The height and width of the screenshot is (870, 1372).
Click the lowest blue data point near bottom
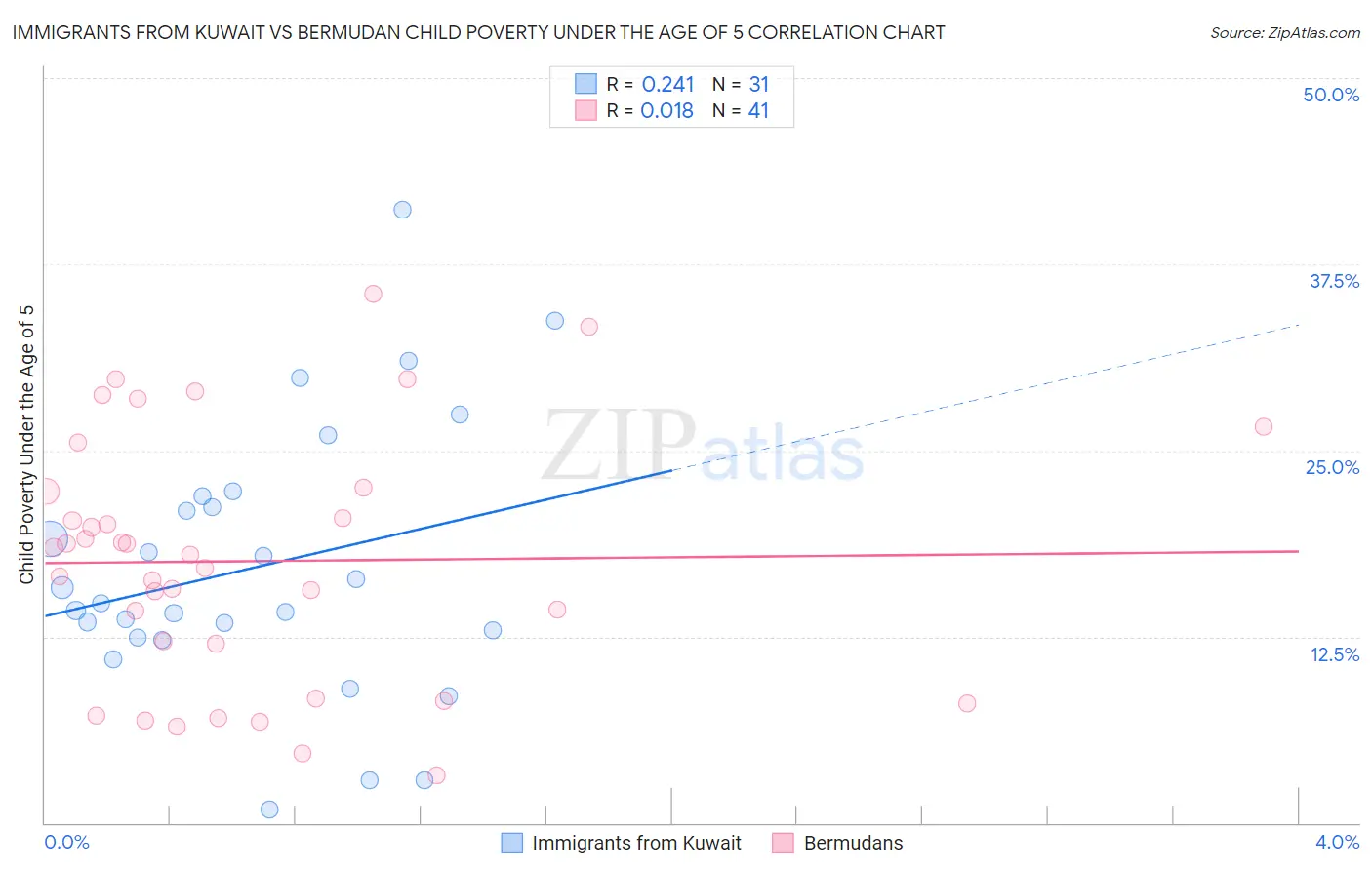270,810
